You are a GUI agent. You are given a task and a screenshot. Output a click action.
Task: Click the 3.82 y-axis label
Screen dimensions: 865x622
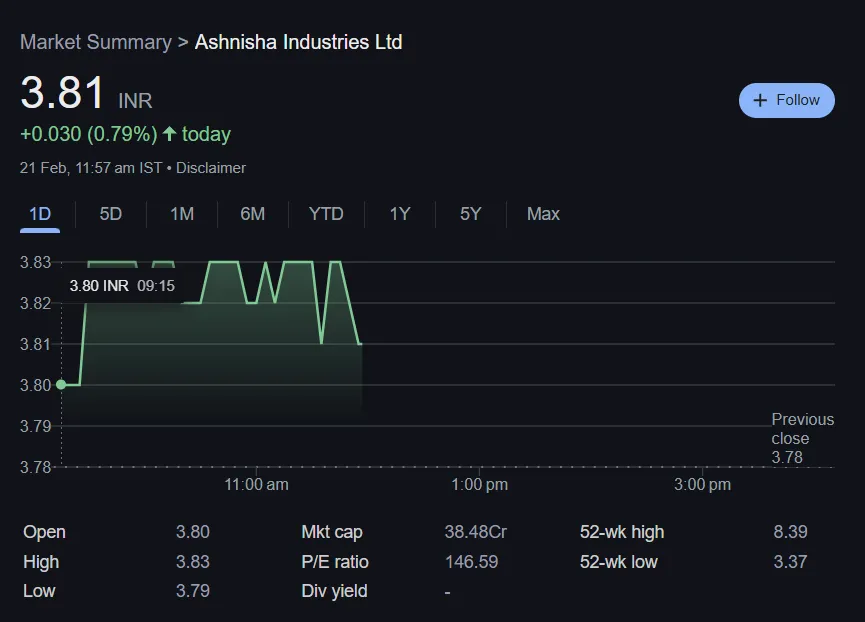tap(35, 303)
